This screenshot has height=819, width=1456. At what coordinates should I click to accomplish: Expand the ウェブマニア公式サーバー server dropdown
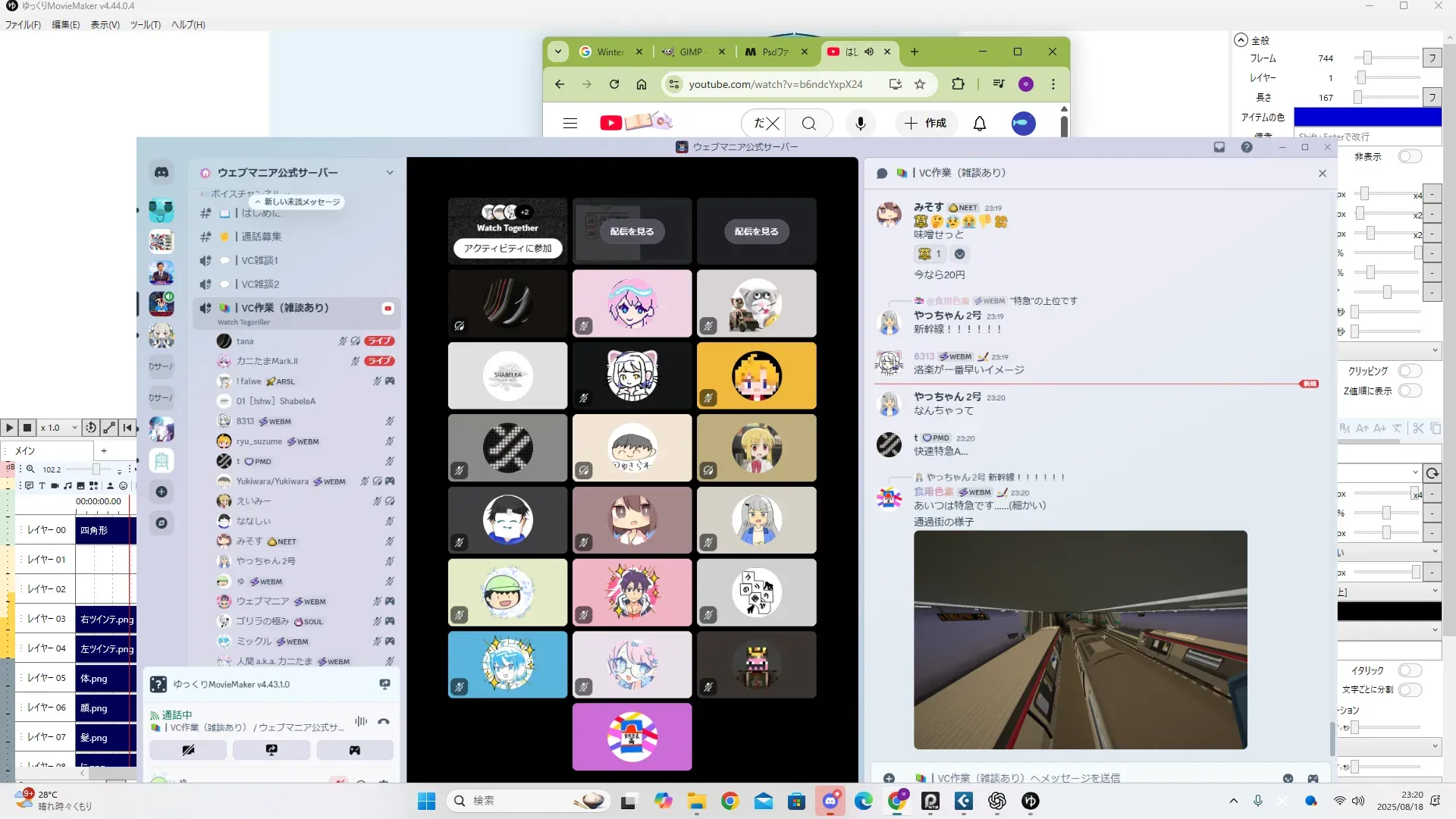[389, 173]
